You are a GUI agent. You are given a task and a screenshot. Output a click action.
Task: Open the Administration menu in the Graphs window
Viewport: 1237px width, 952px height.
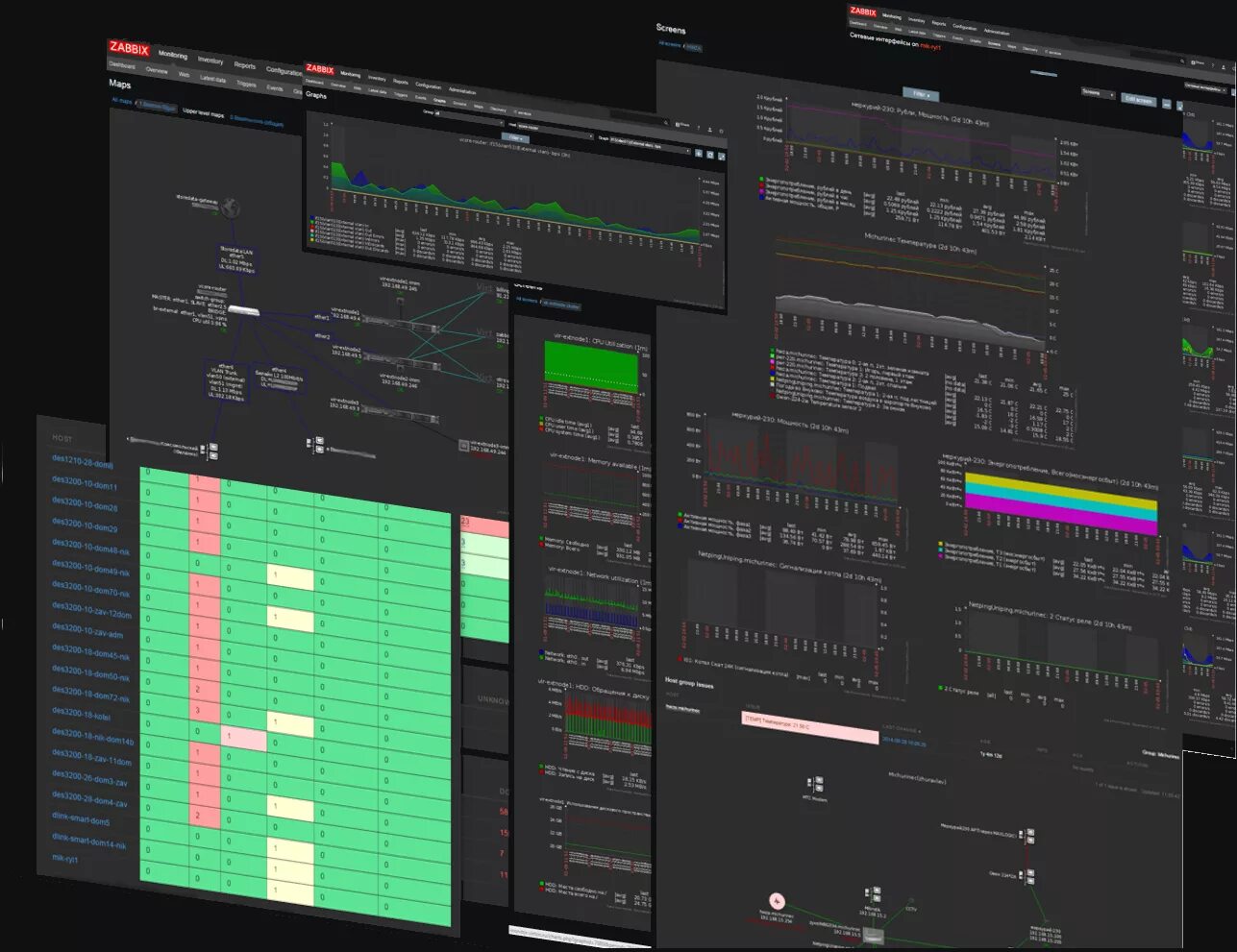click(x=462, y=90)
